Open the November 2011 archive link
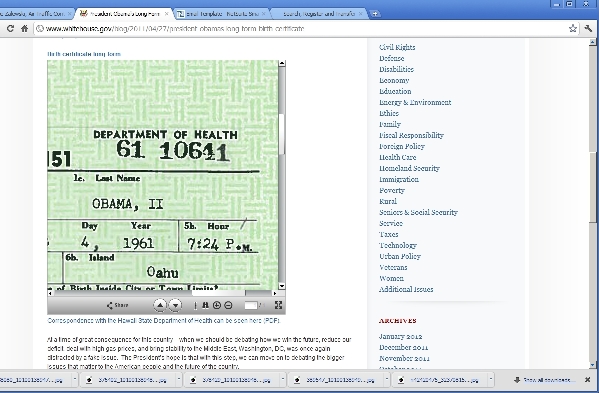The width and height of the screenshot is (599, 393). (404, 359)
